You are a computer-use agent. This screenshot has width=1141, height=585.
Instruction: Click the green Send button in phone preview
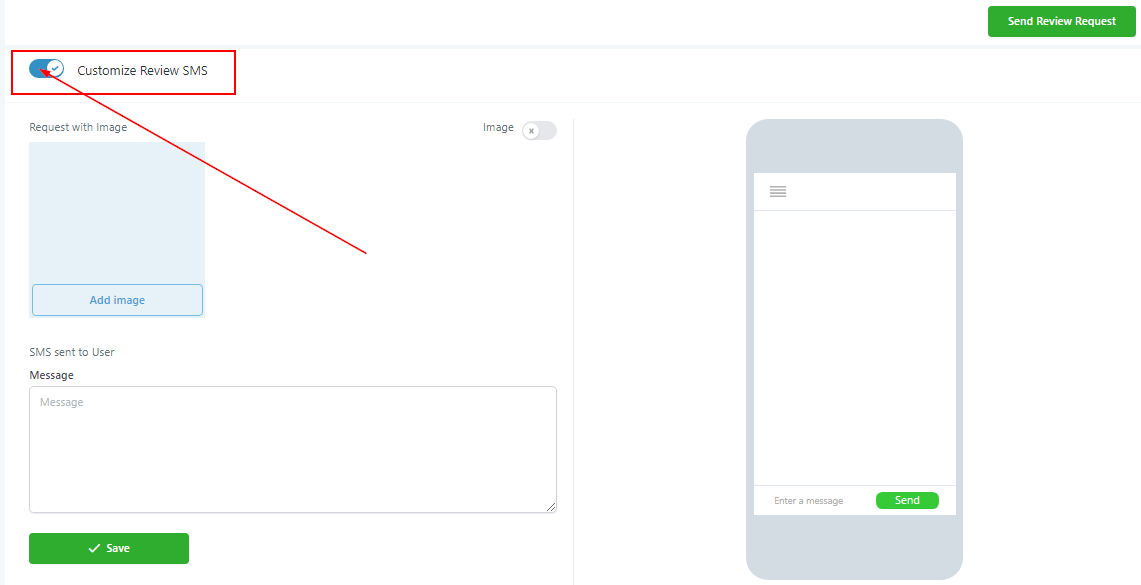click(x=907, y=501)
